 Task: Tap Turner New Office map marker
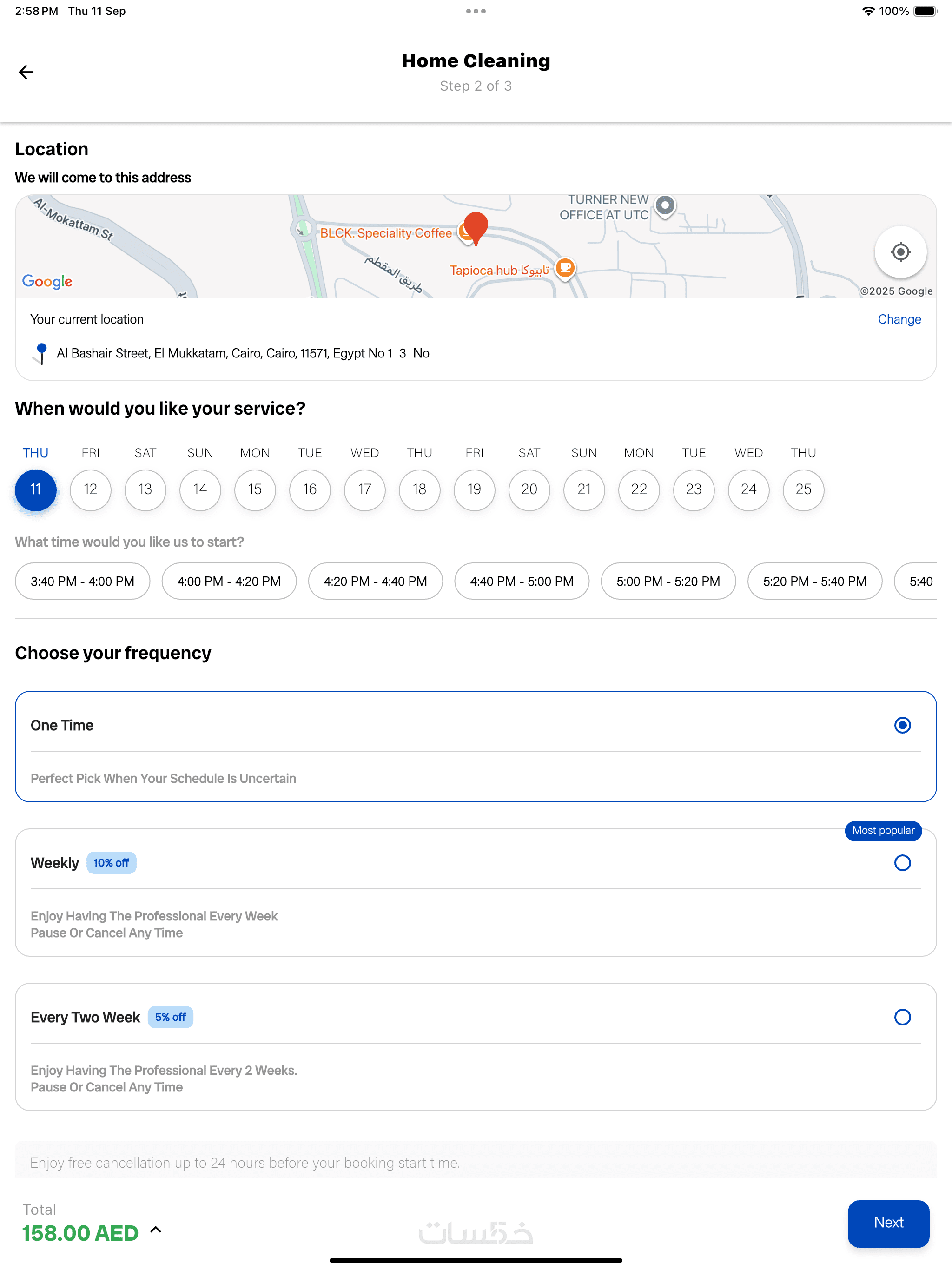click(x=665, y=205)
